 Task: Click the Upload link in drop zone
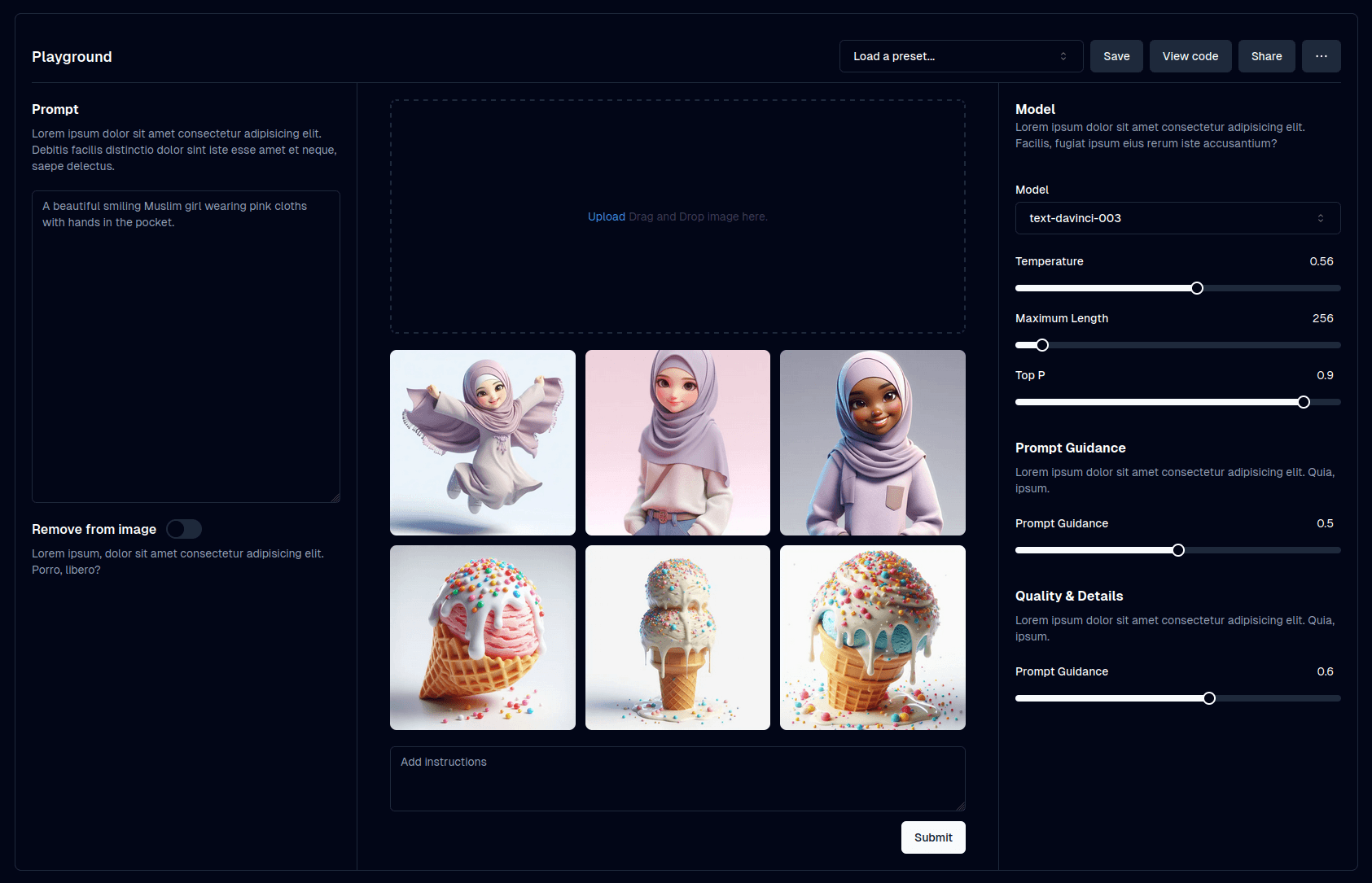(606, 216)
